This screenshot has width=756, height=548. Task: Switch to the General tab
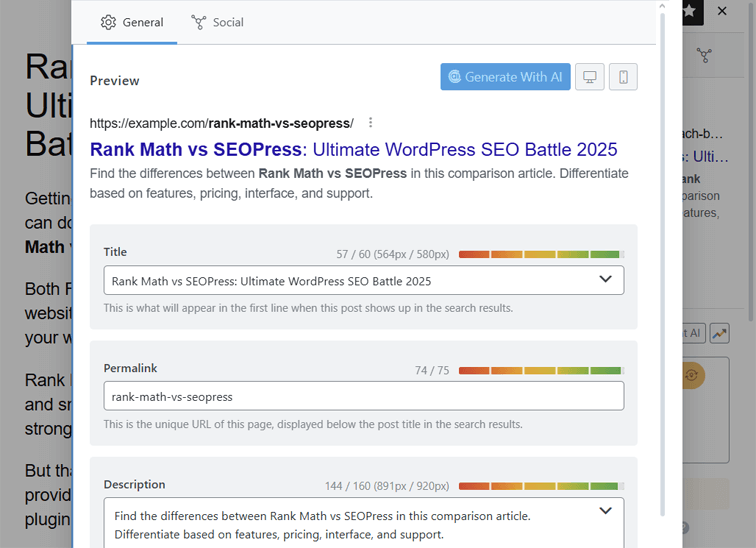[x=132, y=22]
